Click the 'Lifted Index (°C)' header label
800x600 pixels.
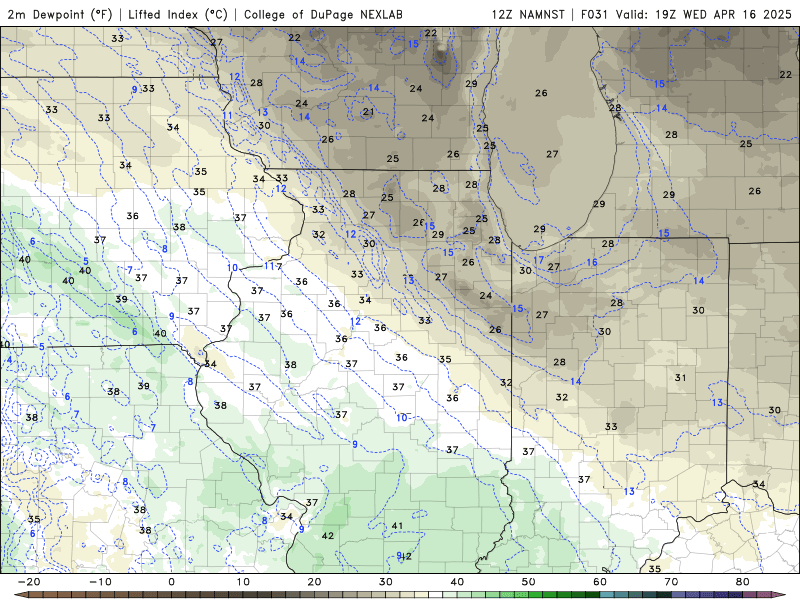(178, 14)
